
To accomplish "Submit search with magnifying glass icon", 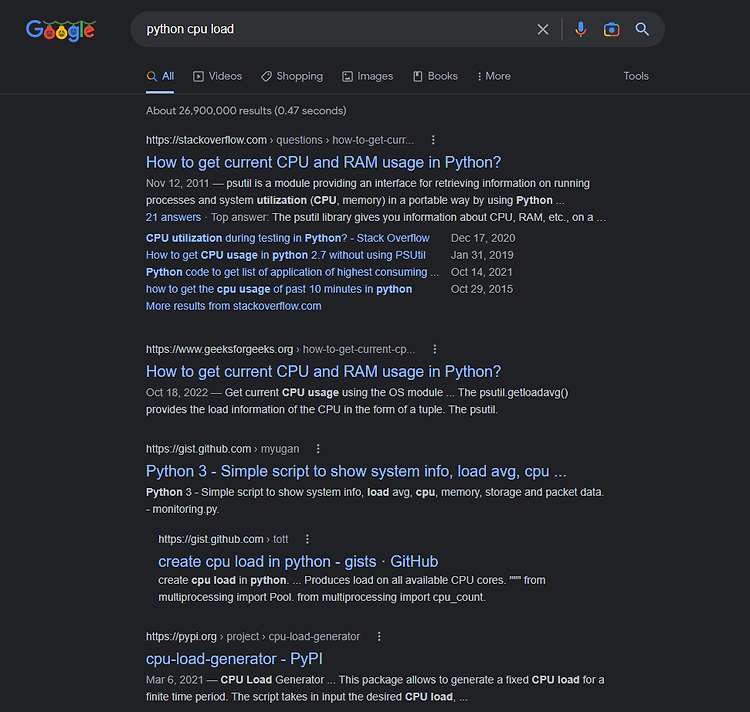I will click(642, 30).
